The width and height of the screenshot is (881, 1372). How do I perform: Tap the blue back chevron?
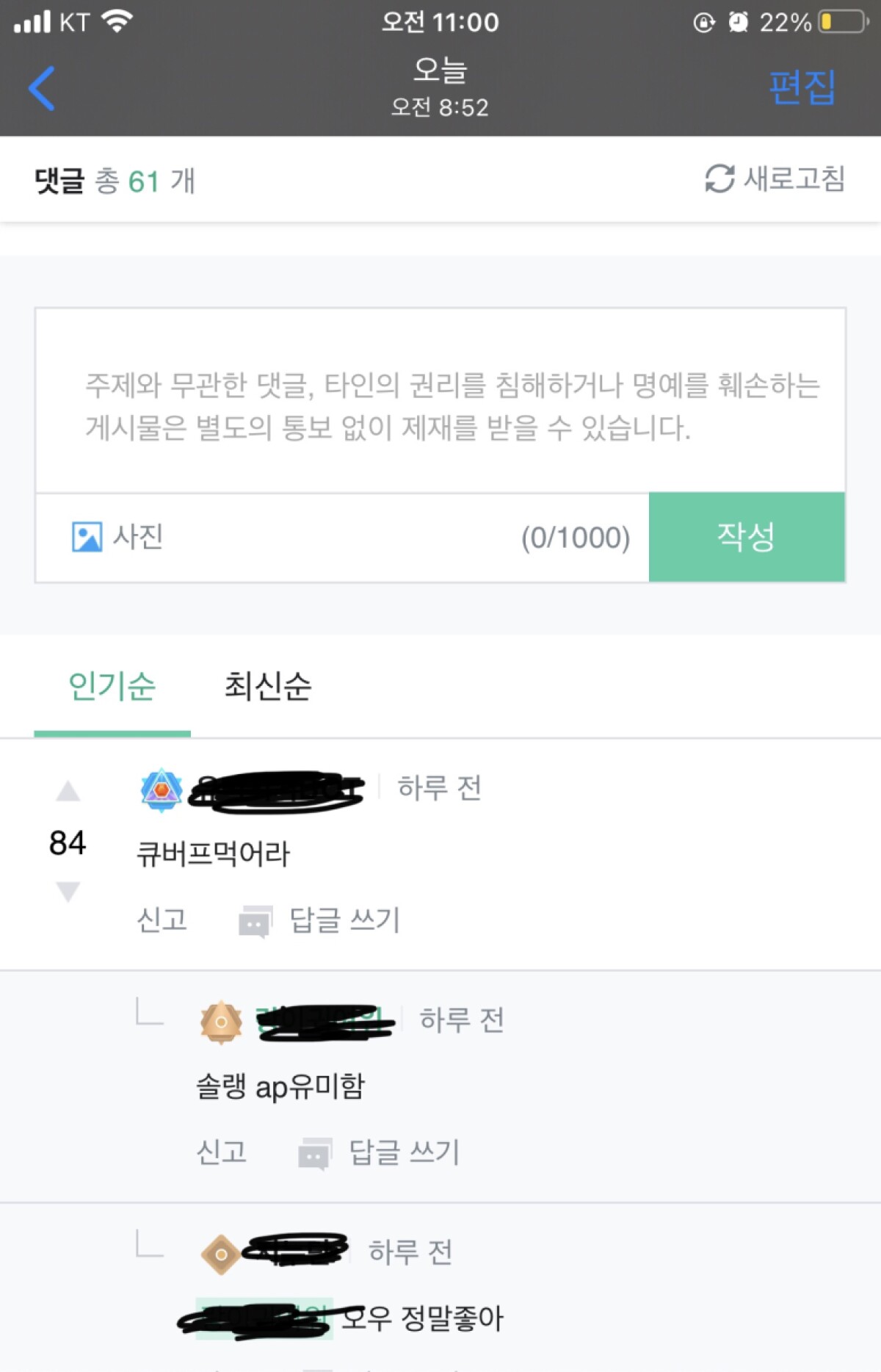coord(42,88)
